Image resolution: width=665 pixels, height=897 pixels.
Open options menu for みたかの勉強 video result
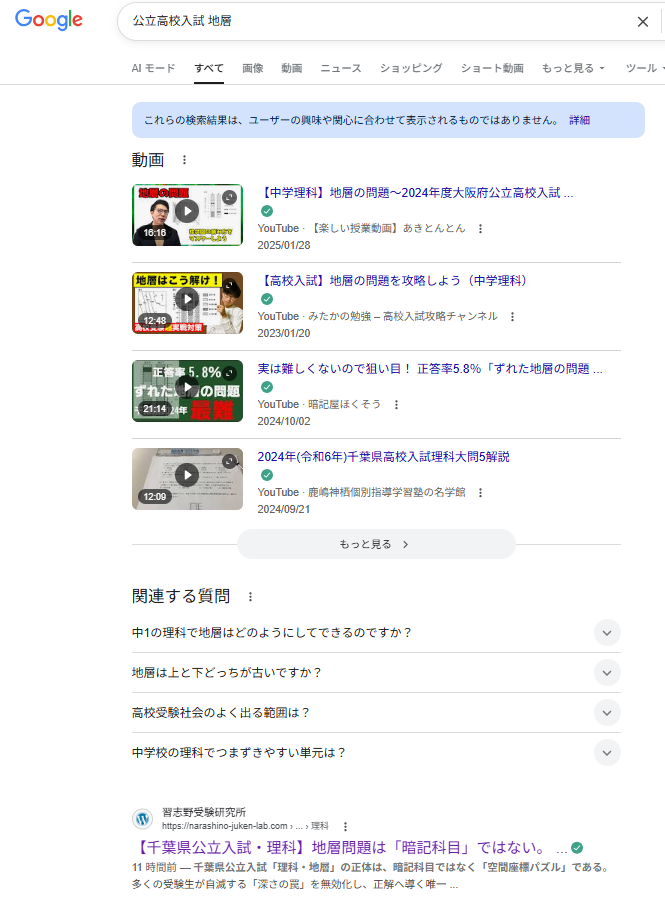[x=512, y=317]
